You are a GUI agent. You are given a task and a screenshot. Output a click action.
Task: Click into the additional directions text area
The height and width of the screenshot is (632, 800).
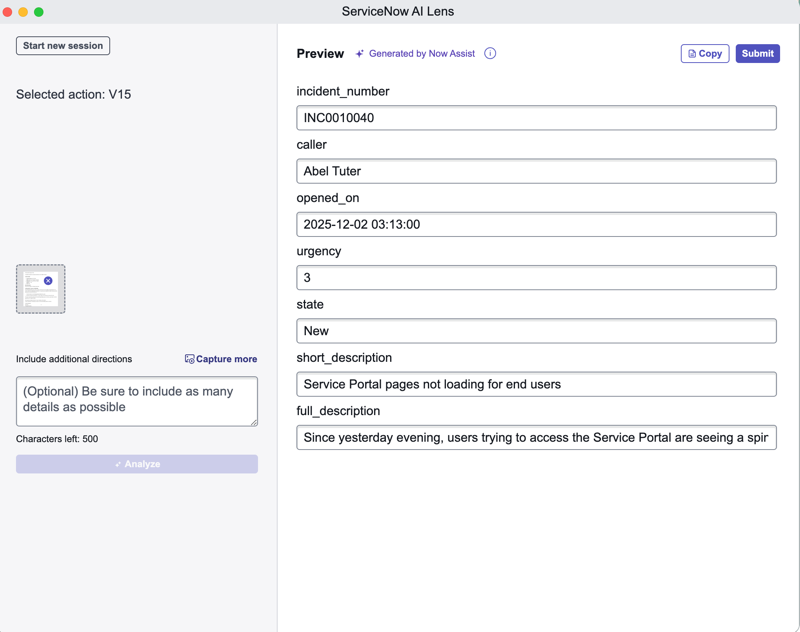(137, 401)
